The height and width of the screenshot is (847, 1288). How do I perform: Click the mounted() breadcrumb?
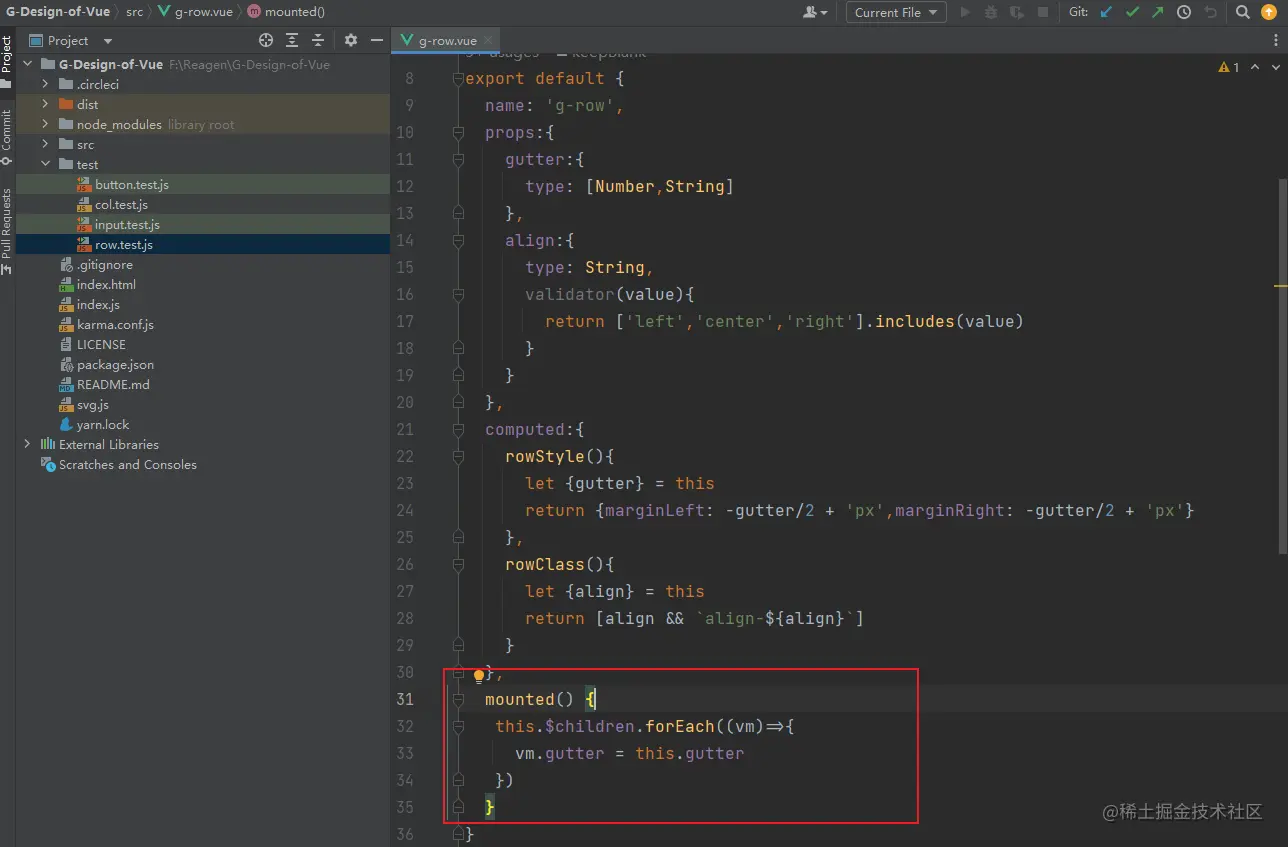(x=285, y=12)
